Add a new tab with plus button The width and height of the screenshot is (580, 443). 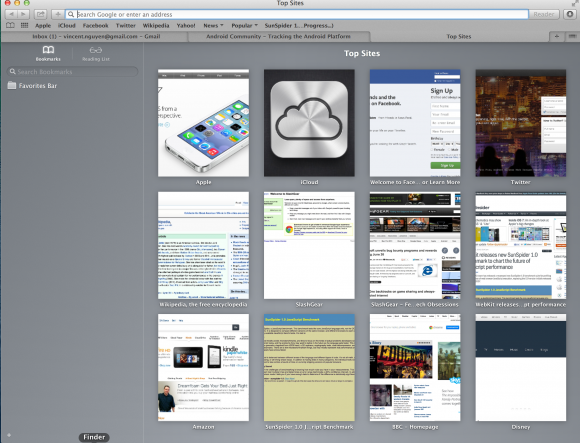point(556,36)
